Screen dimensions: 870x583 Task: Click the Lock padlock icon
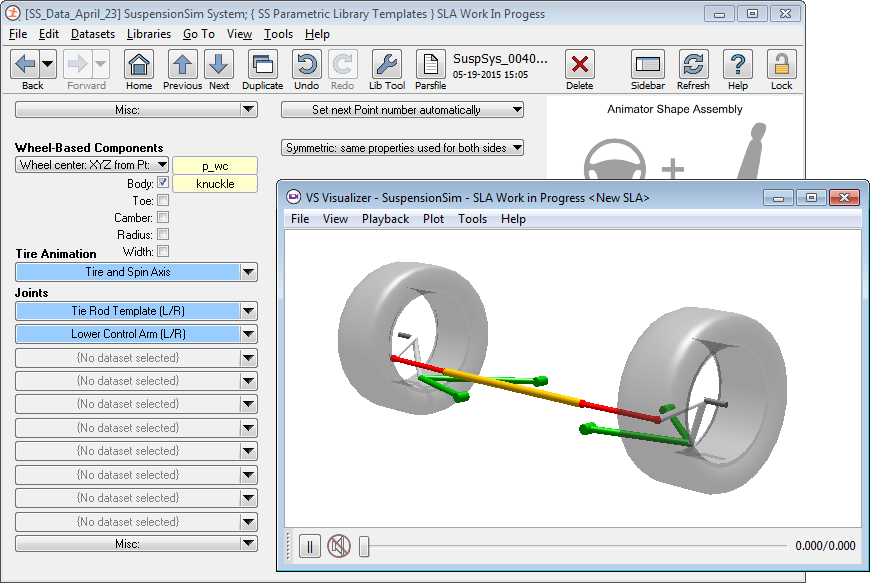pyautogui.click(x=781, y=65)
